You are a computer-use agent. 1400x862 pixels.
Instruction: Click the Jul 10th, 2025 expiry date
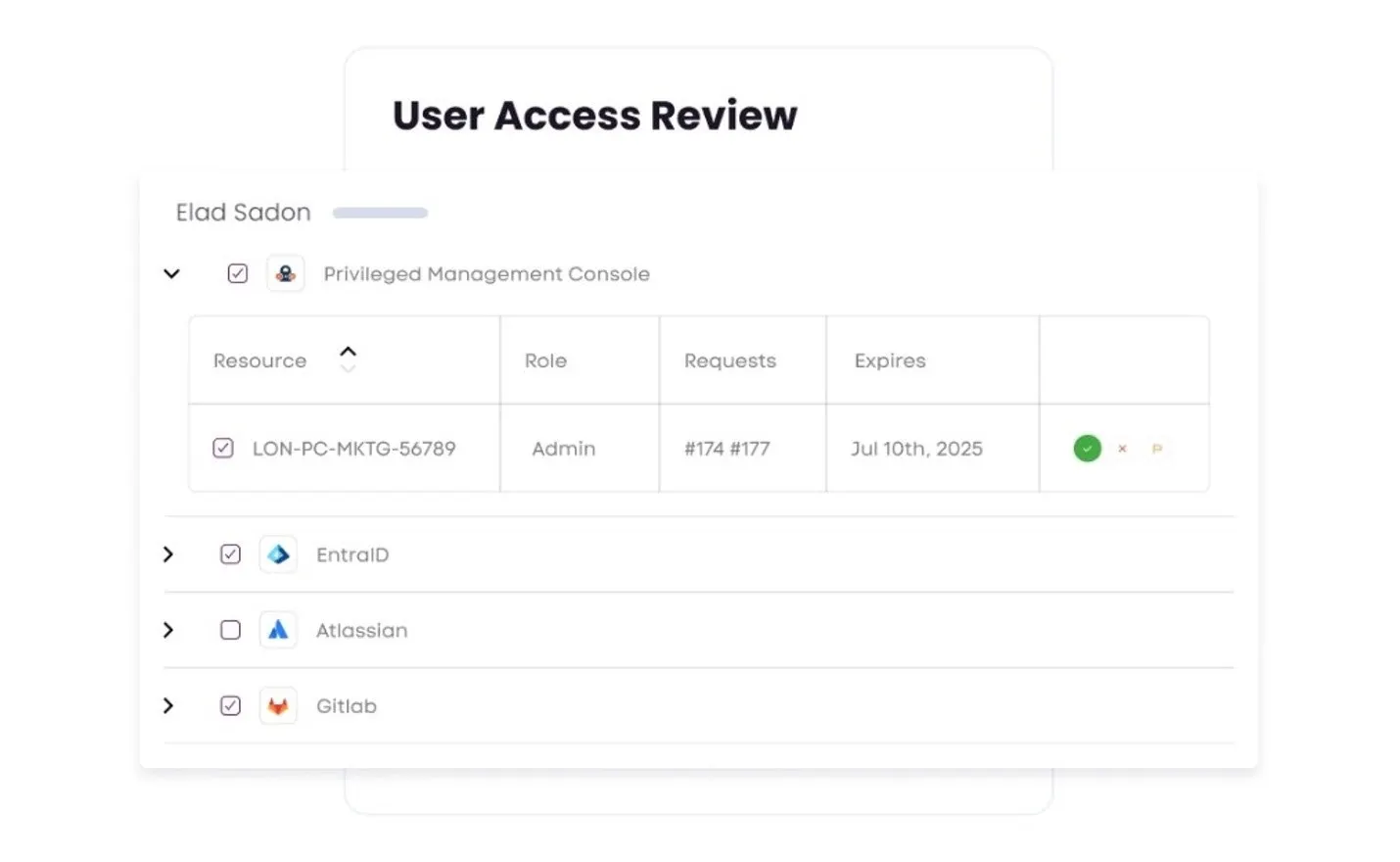(916, 449)
